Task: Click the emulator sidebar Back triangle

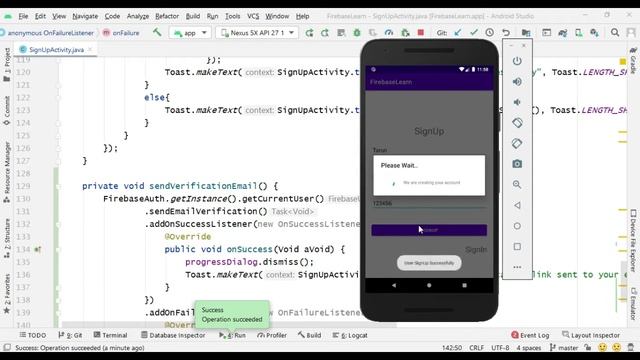Action: (x=517, y=205)
